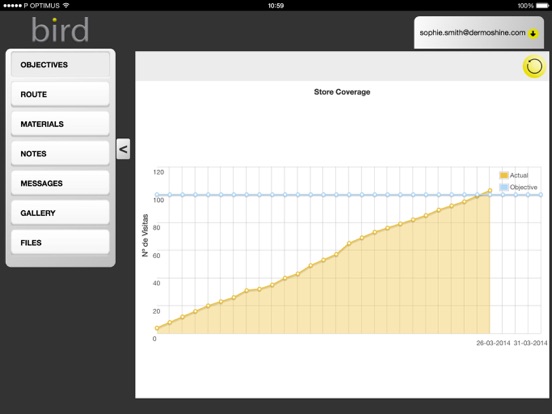The image size is (552, 414).
Task: Select the first Actual data point near zero
Action: [x=157, y=328]
